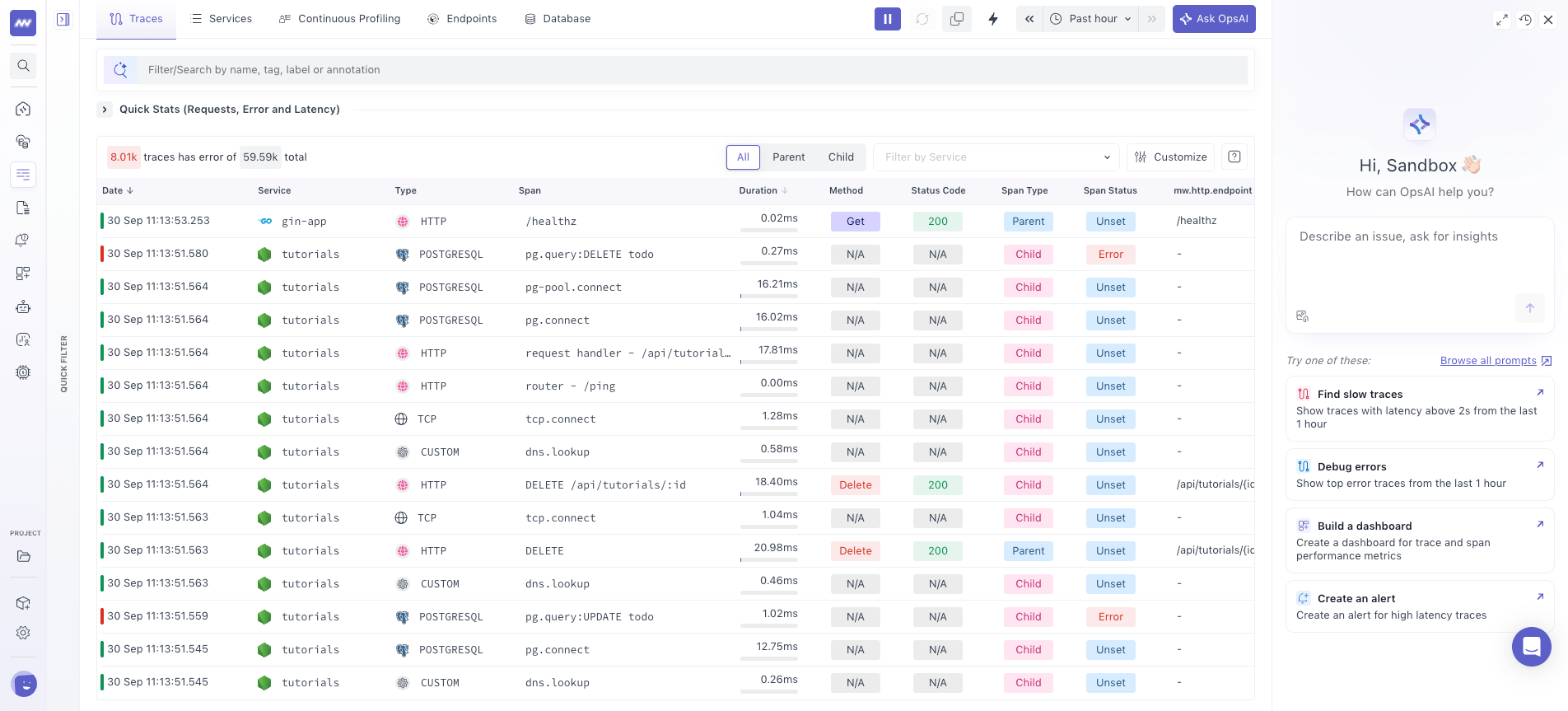Click the lightning bolt icon in toolbar
The width and height of the screenshot is (1568, 711).
(993, 19)
